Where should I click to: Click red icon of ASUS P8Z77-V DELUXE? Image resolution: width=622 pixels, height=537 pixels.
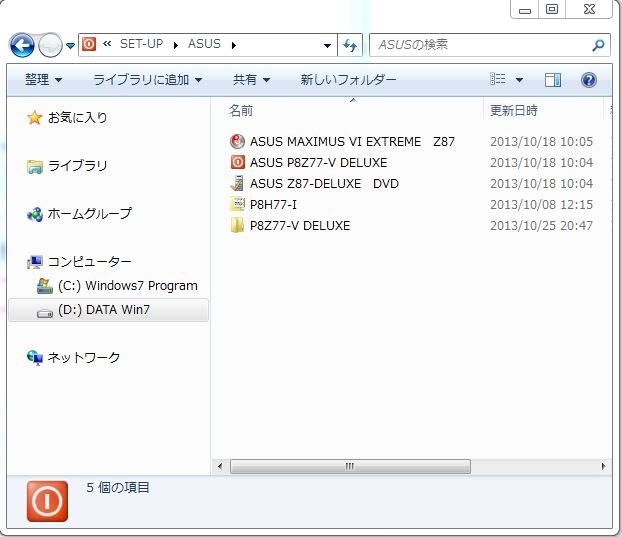click(238, 163)
